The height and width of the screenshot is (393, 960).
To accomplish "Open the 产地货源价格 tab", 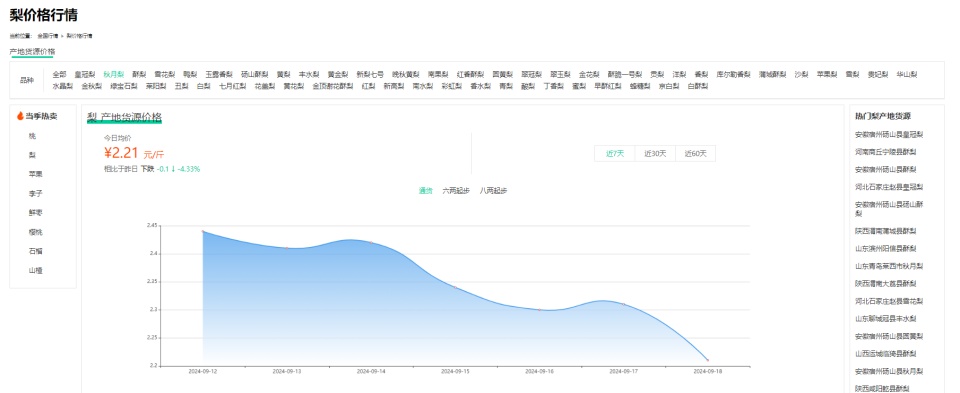I will [32, 51].
